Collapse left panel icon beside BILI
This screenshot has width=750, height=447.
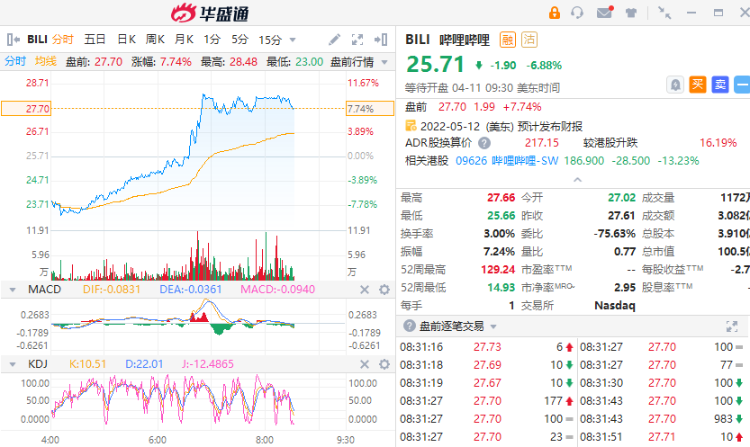point(13,39)
